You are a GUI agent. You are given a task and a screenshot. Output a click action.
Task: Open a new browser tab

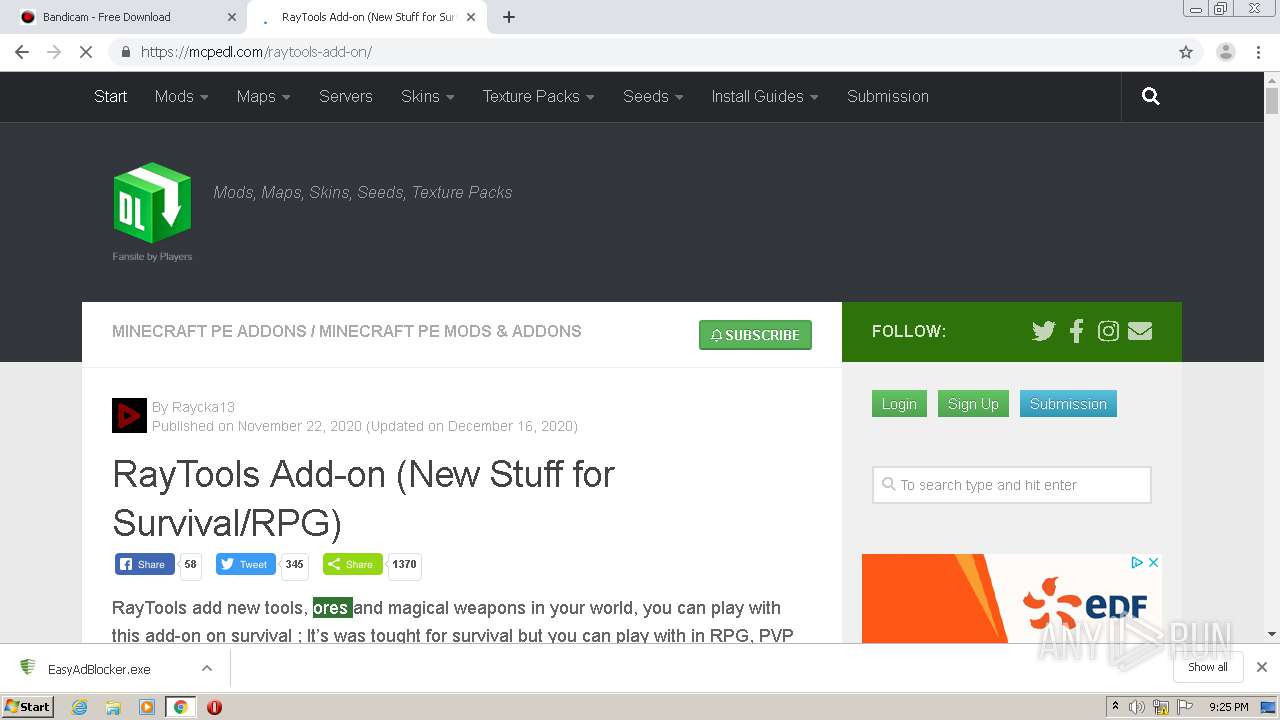coord(509,17)
